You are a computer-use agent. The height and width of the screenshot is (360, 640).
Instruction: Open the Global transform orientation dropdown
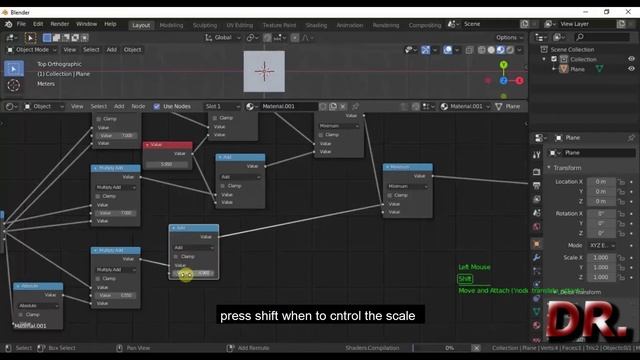tap(222, 38)
